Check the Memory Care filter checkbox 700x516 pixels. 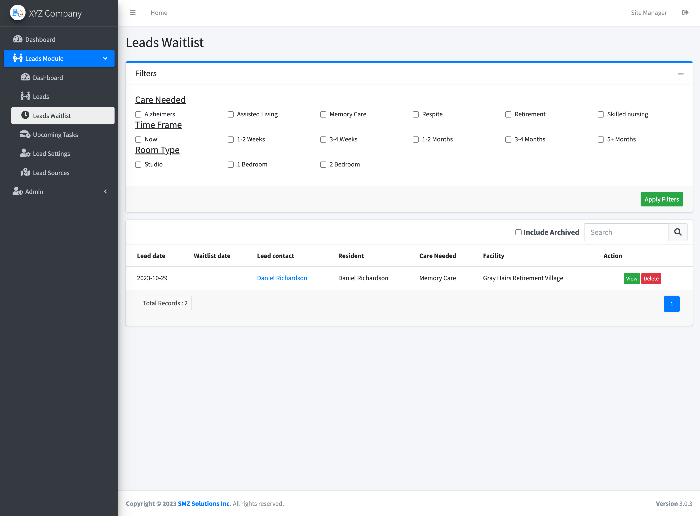tap(323, 114)
